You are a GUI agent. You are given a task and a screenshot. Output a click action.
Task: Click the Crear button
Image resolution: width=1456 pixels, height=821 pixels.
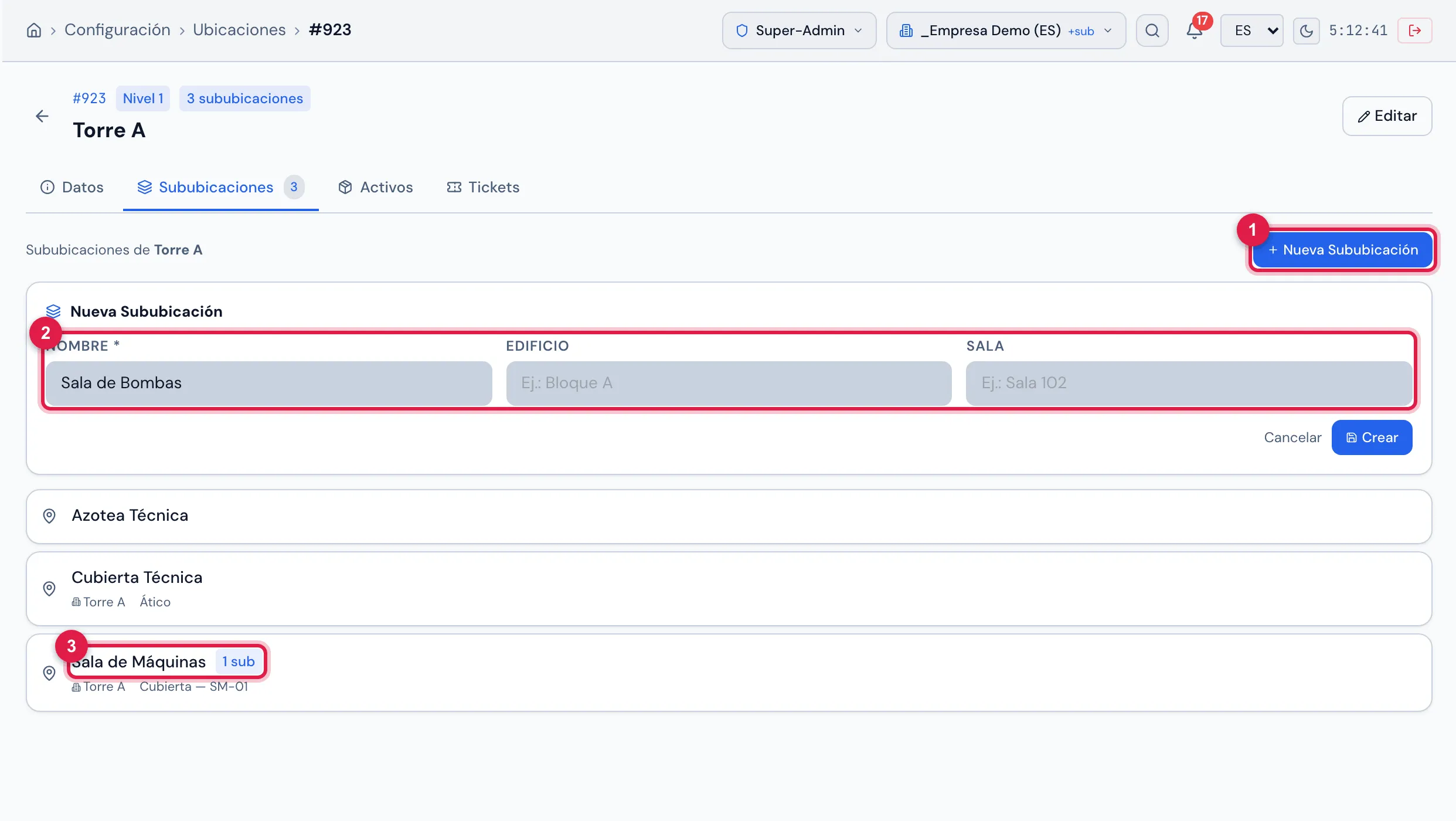[x=1372, y=437]
